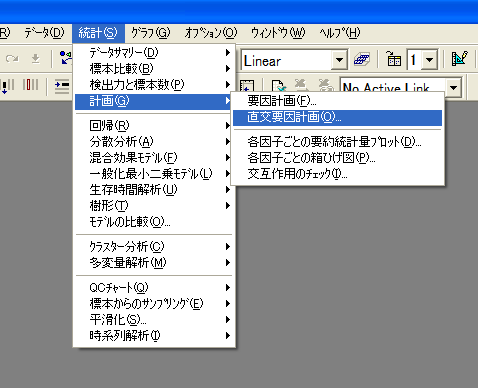
Task: Open the オプション(O) menu
Action: [211, 33]
